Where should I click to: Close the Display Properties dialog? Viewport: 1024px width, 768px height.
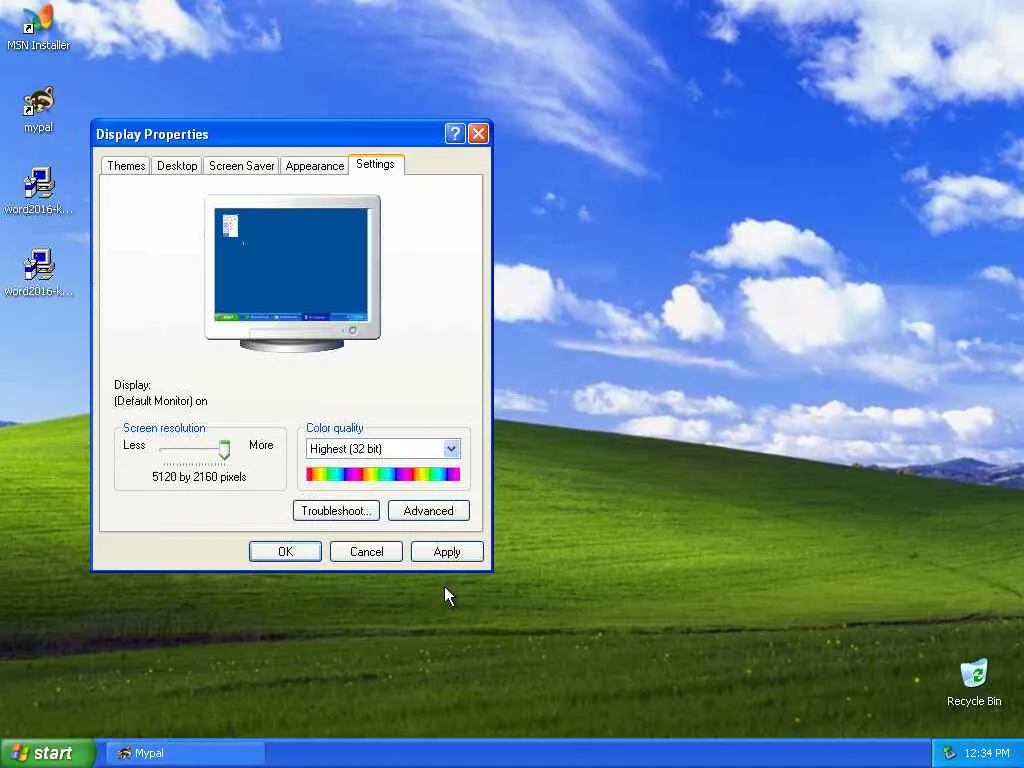478,134
